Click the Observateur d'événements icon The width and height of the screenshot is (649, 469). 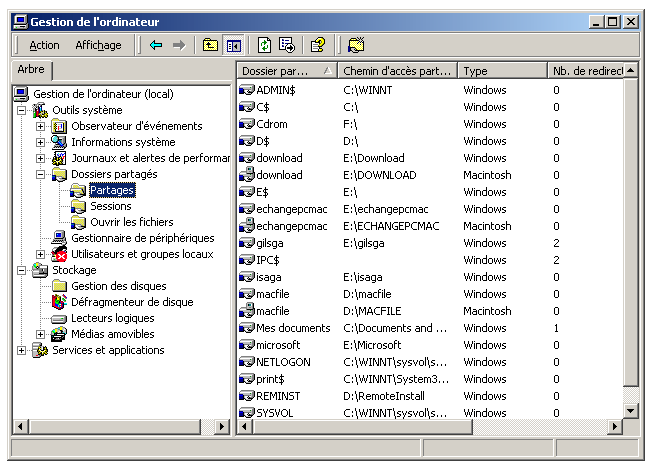click(x=59, y=126)
